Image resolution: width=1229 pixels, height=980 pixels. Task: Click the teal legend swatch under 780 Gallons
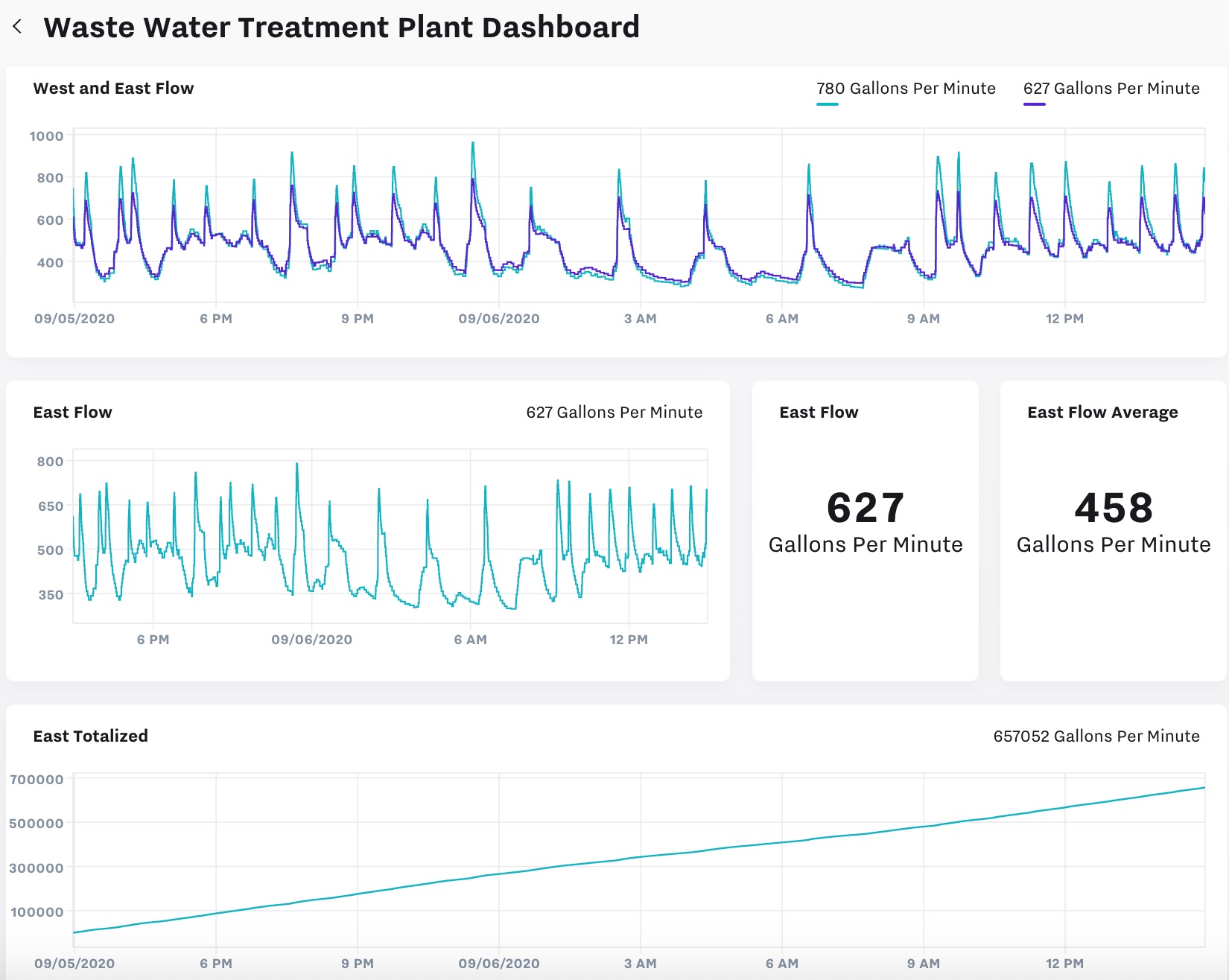pyautogui.click(x=827, y=104)
